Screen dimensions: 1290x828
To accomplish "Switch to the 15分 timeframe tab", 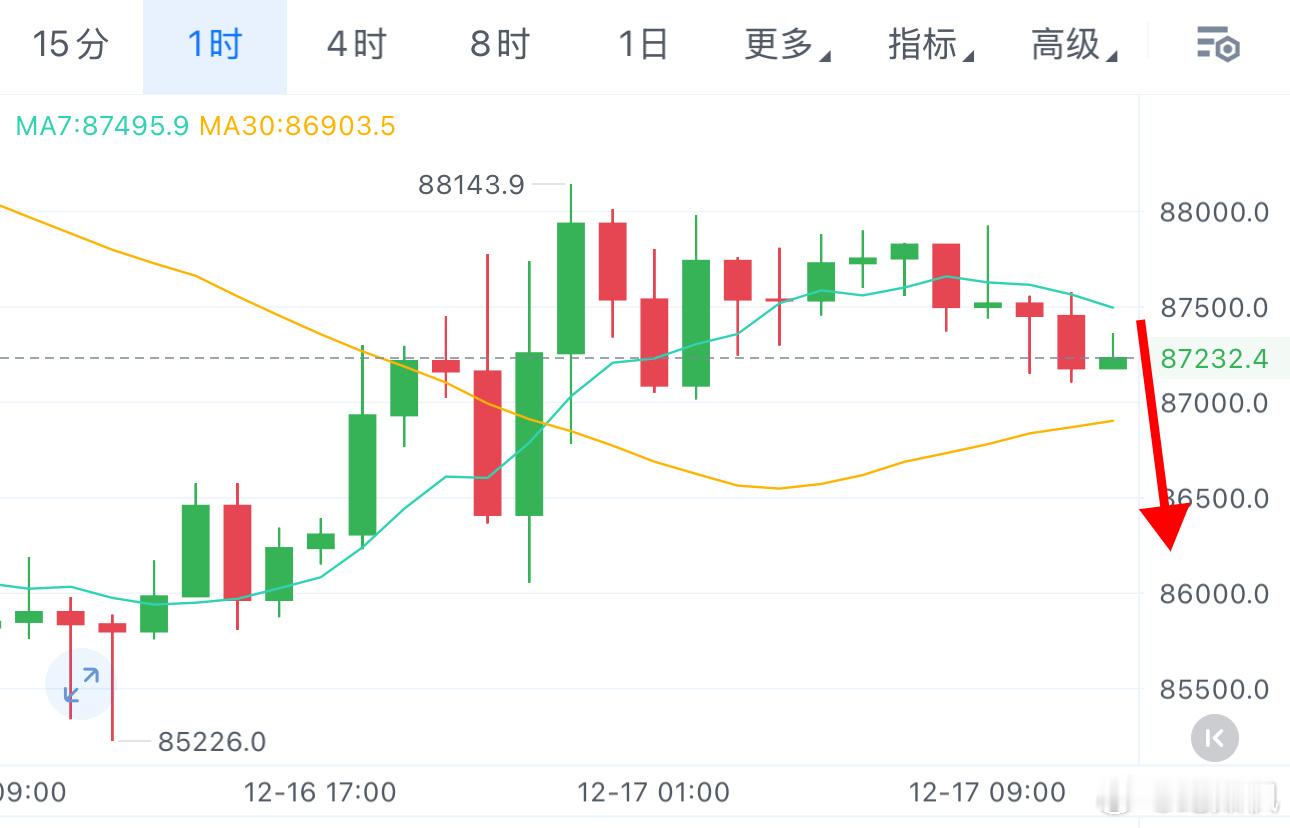I will click(68, 45).
